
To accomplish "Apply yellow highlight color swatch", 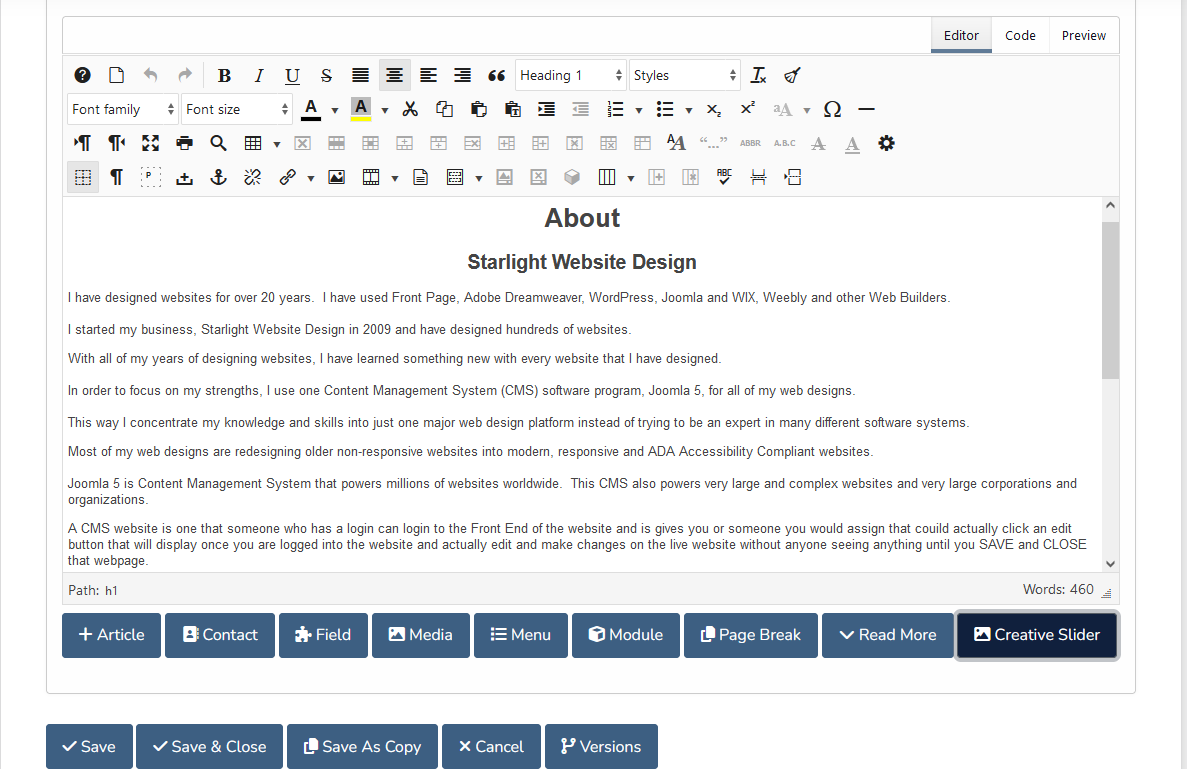I will 361,109.
